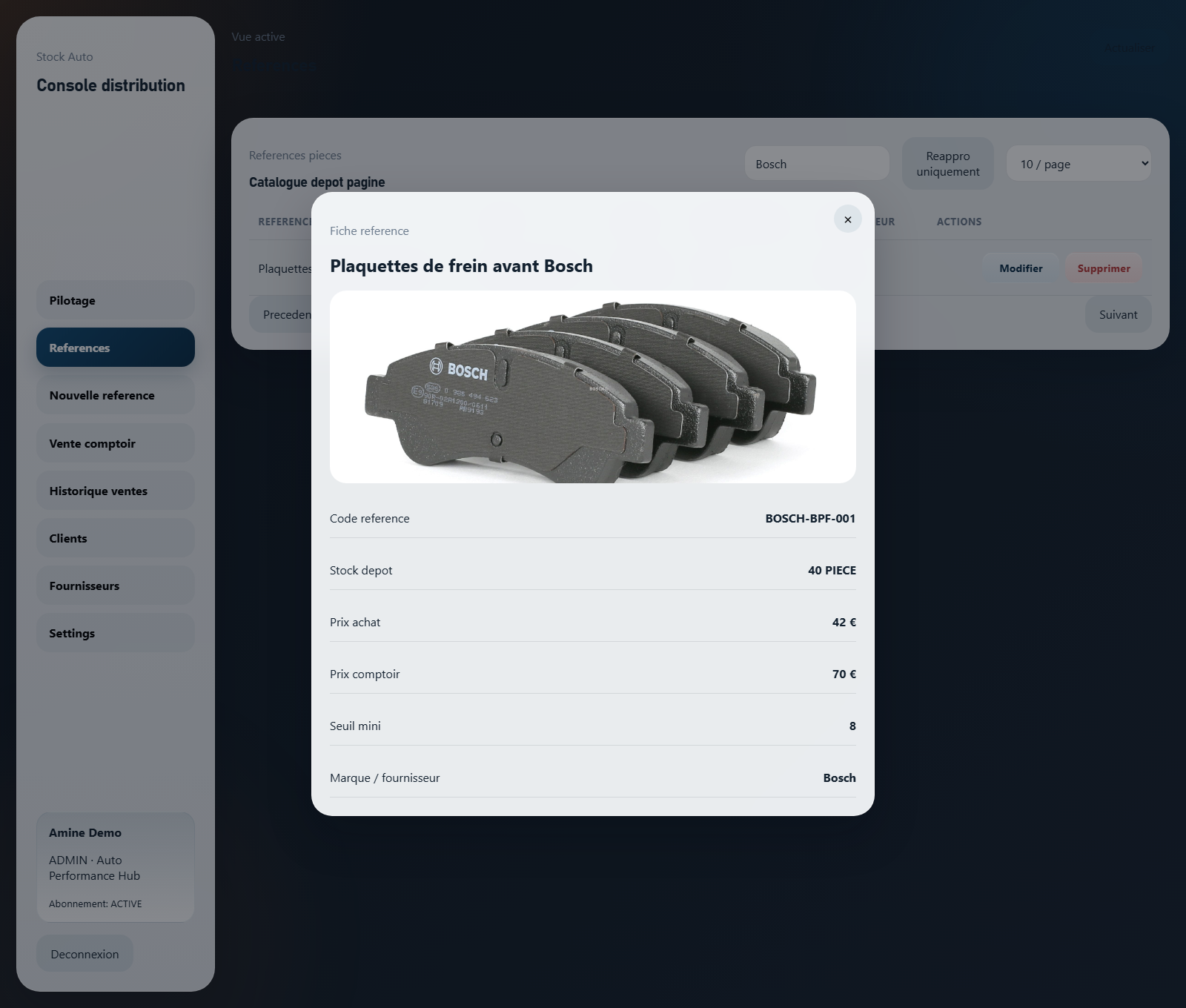Expand the 10 / page dropdown
Viewport: 1186px width, 1008px height.
1078,164
